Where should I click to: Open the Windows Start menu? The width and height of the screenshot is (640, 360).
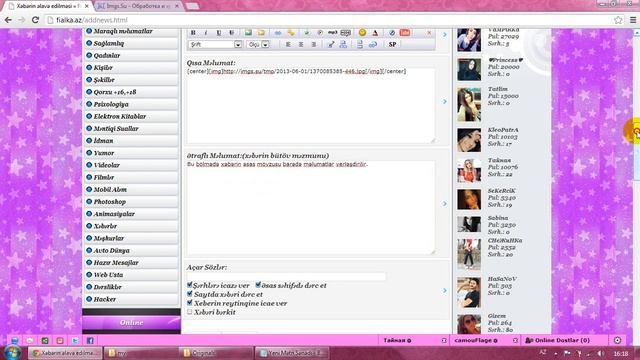pos(12,353)
